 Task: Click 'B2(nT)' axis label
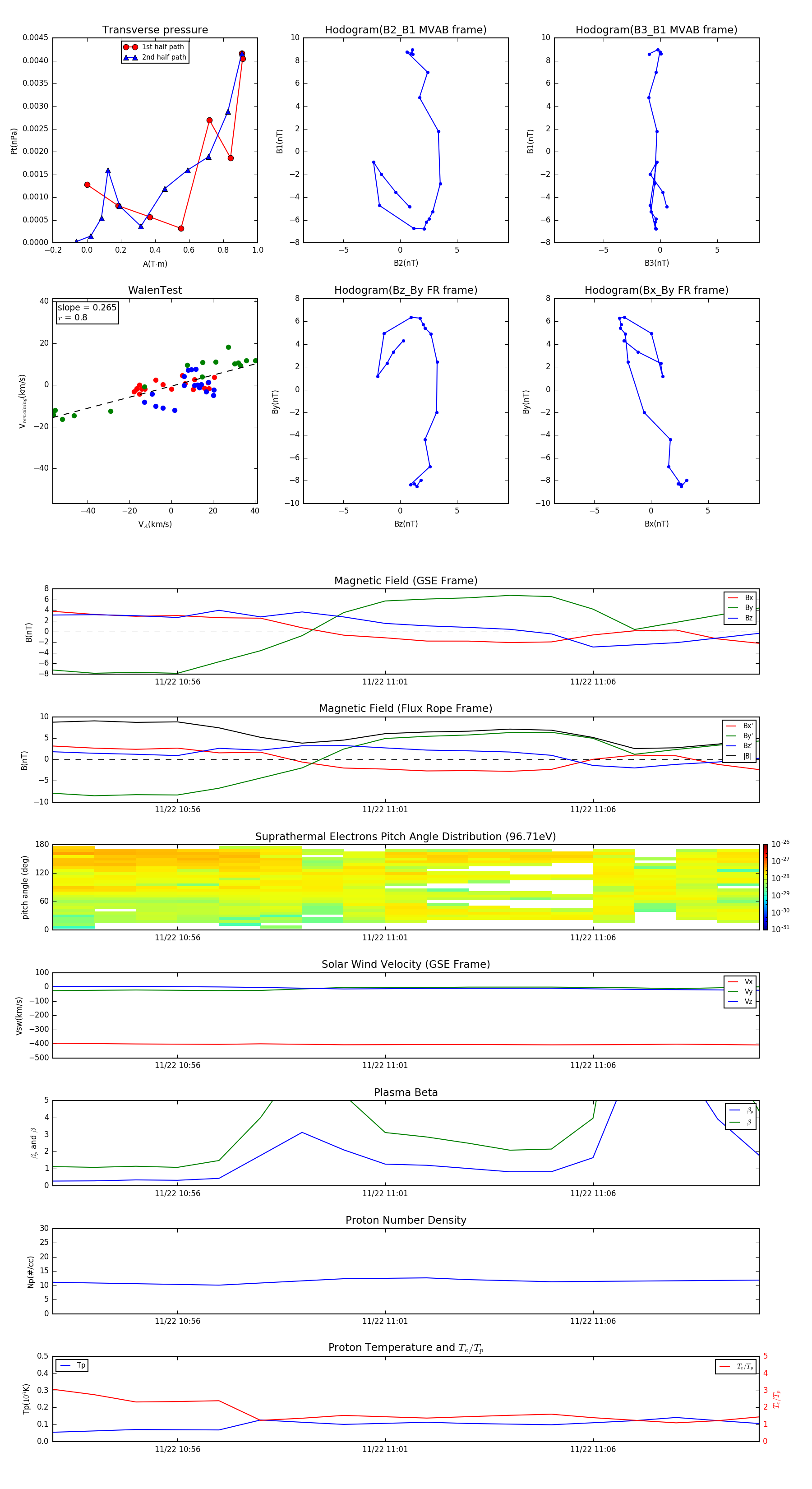coord(406,264)
